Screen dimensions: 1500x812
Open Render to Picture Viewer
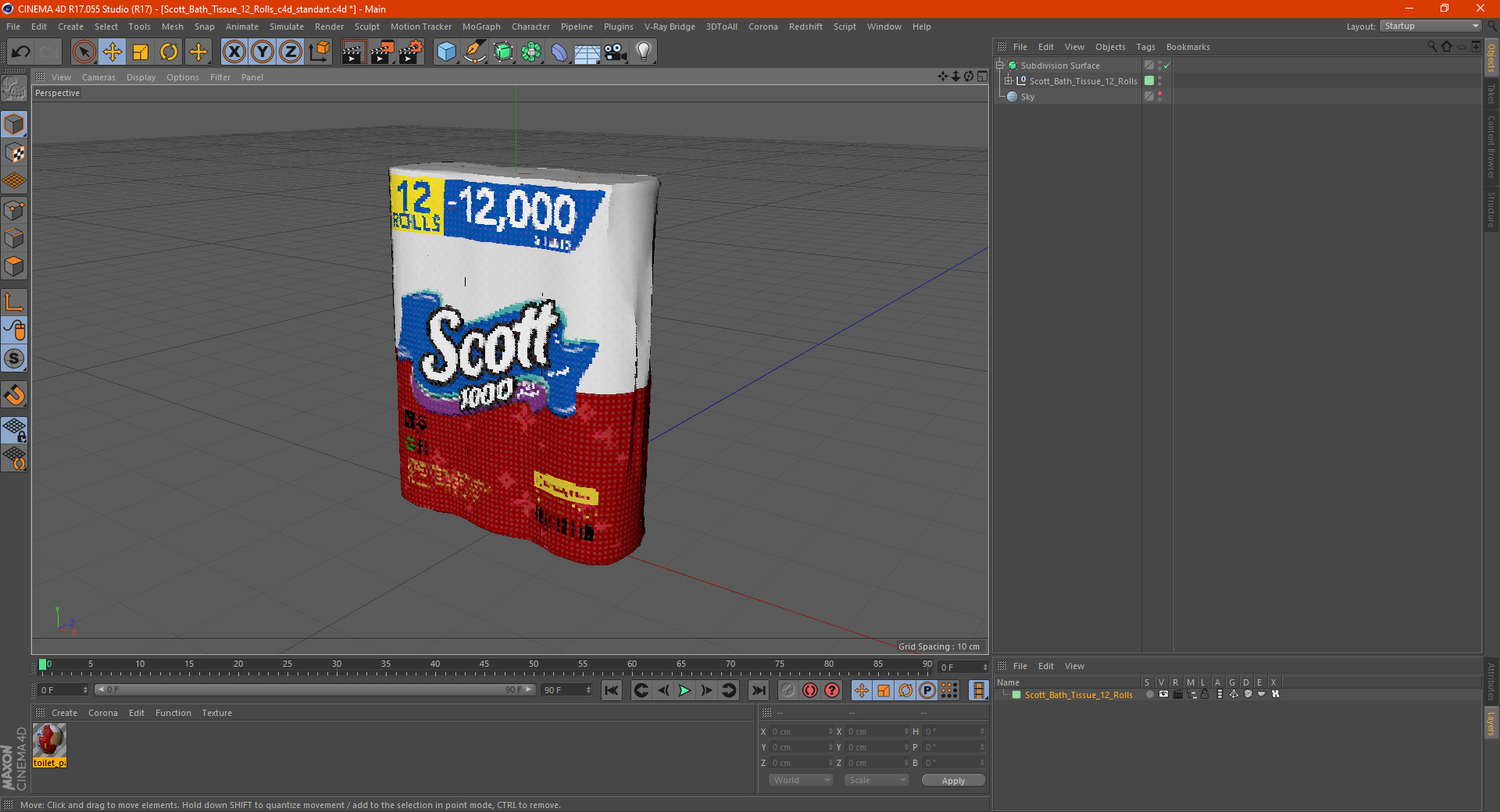[382, 52]
